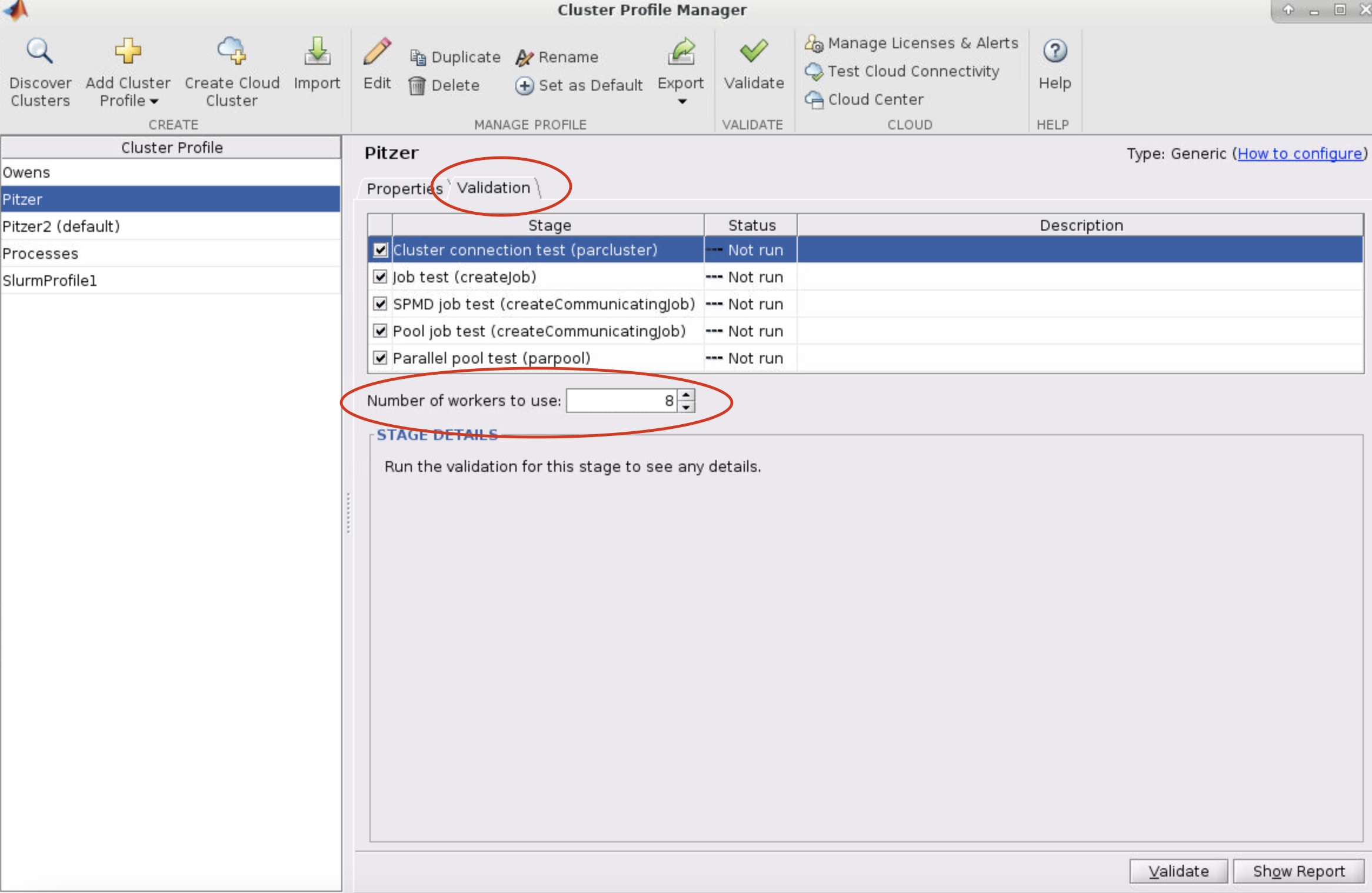
Task: Disable Parallel pool test (parpool) checkbox
Action: coord(380,358)
